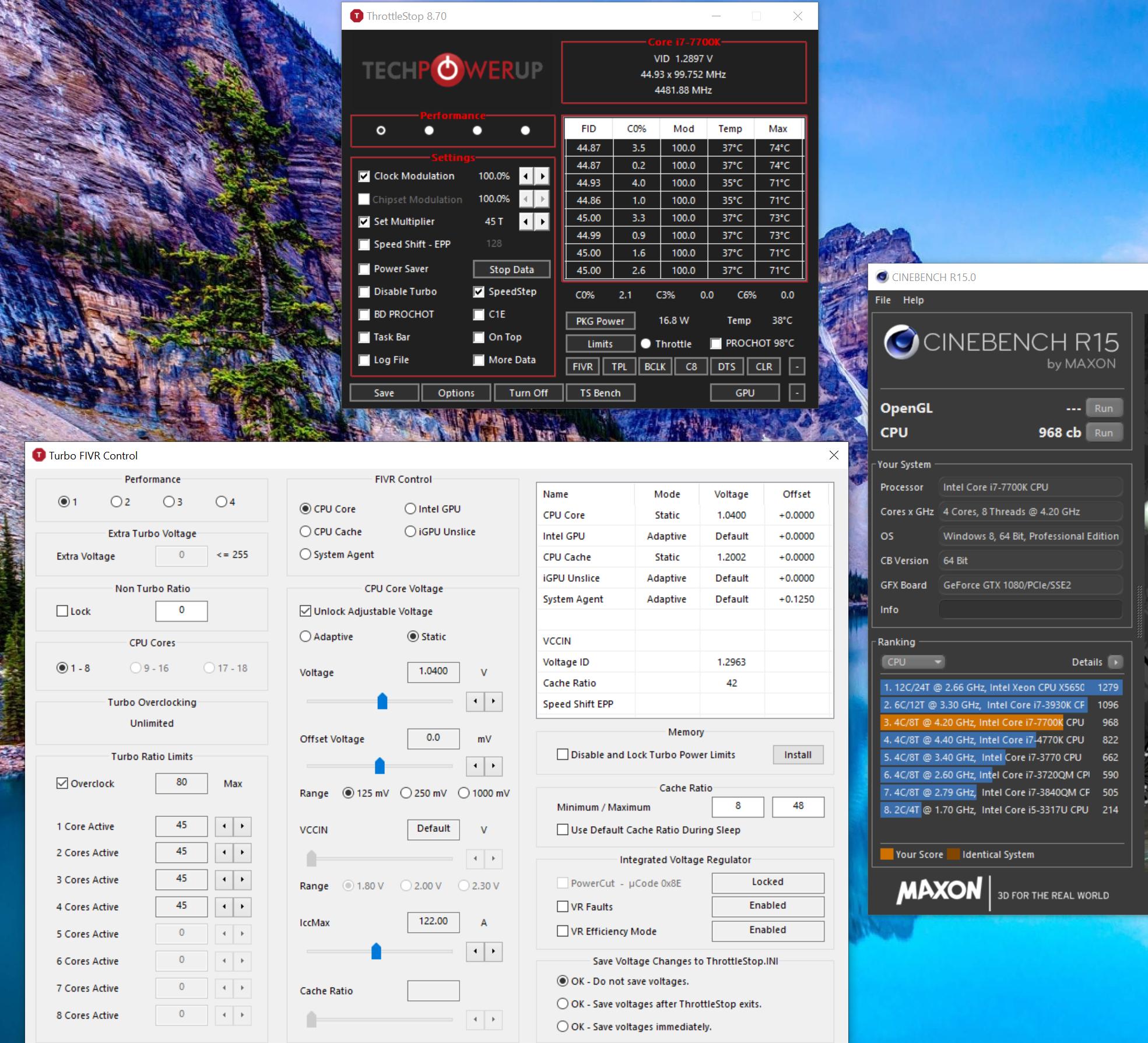This screenshot has width=1148, height=1043.
Task: Select the i7-4770K ranking entry
Action: (x=1001, y=740)
